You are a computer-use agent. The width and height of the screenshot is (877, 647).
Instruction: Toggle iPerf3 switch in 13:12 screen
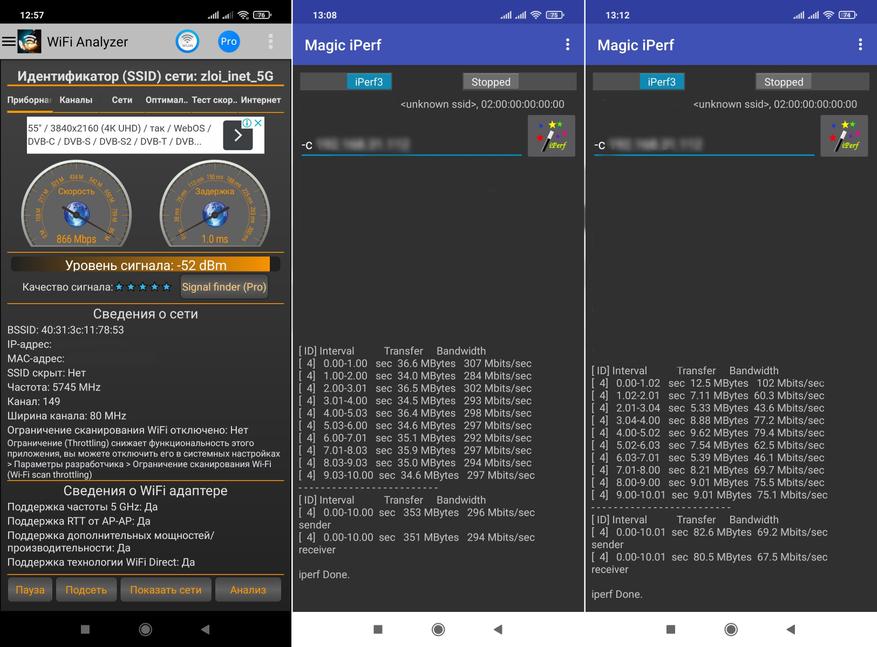[639, 82]
